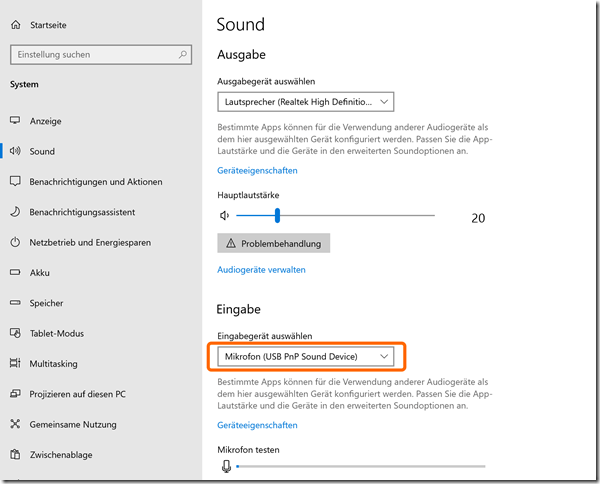600x484 pixels.
Task: Expand the Mikrofon USB PnP input dropdown
Action: [x=305, y=356]
